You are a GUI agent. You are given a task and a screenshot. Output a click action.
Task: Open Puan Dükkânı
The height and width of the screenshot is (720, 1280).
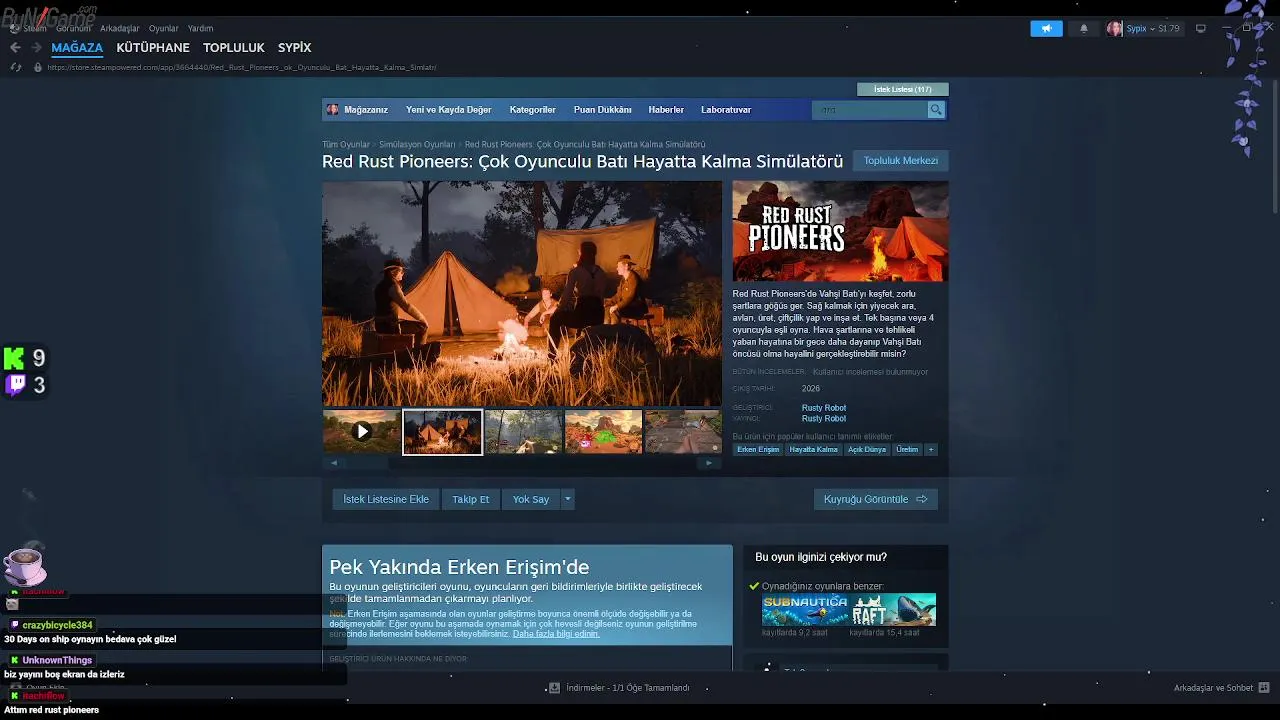[x=603, y=110]
